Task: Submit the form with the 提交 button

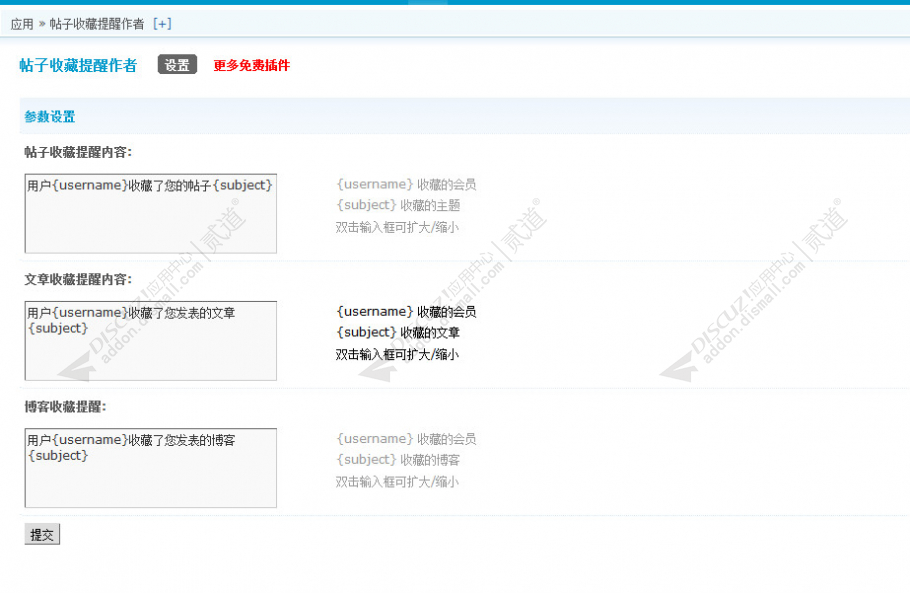Action: (x=42, y=534)
